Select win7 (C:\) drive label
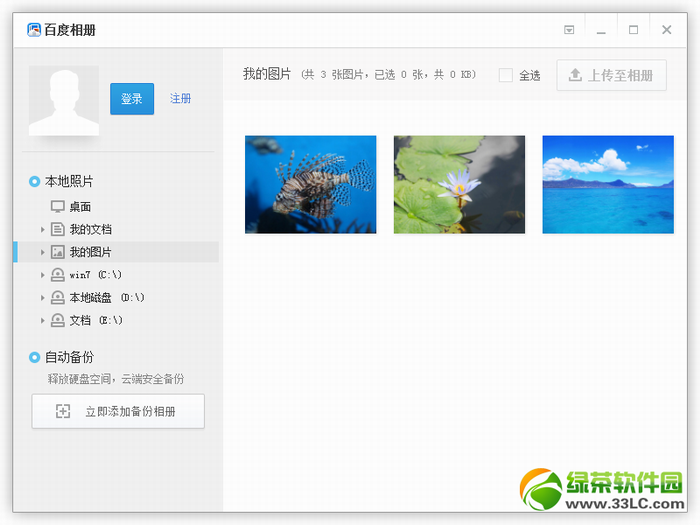The height and width of the screenshot is (525, 700). point(96,275)
